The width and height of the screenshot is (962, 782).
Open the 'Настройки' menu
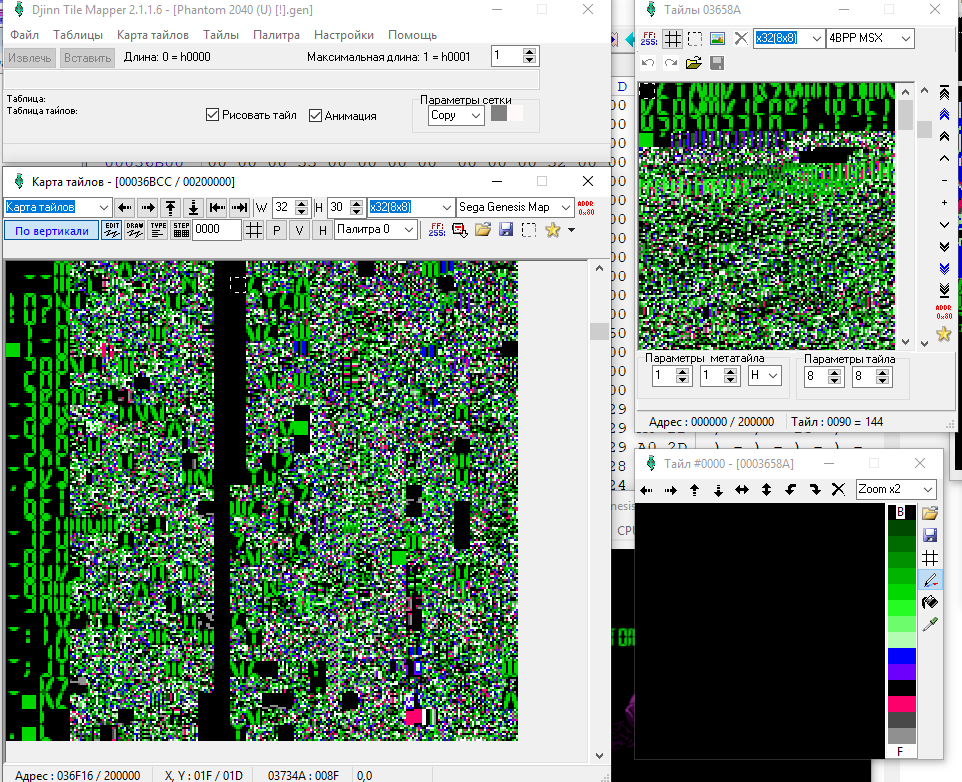[x=344, y=35]
